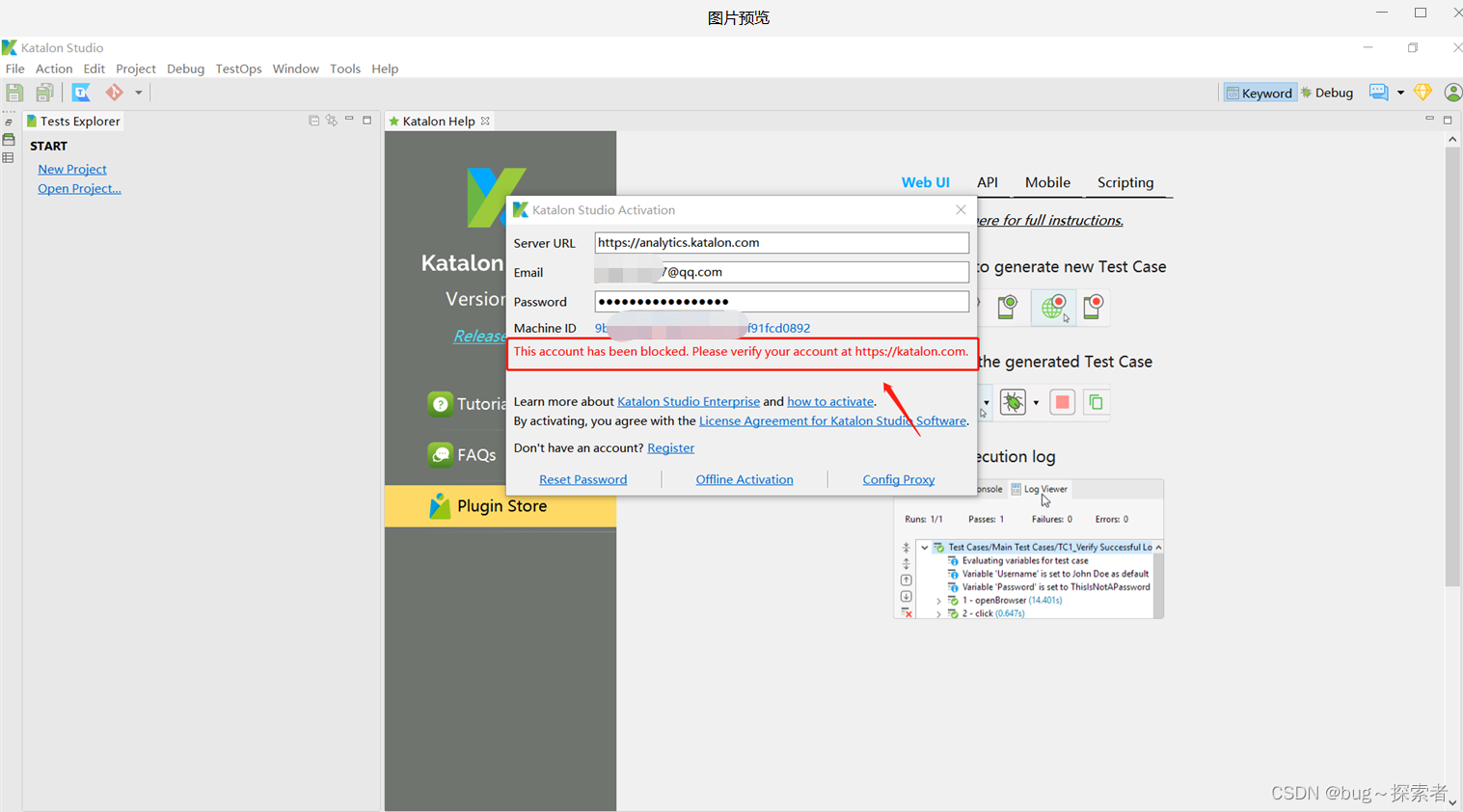Expand the dropdown next to the bug icon
The width and height of the screenshot is (1463, 812).
pyautogui.click(x=1036, y=403)
